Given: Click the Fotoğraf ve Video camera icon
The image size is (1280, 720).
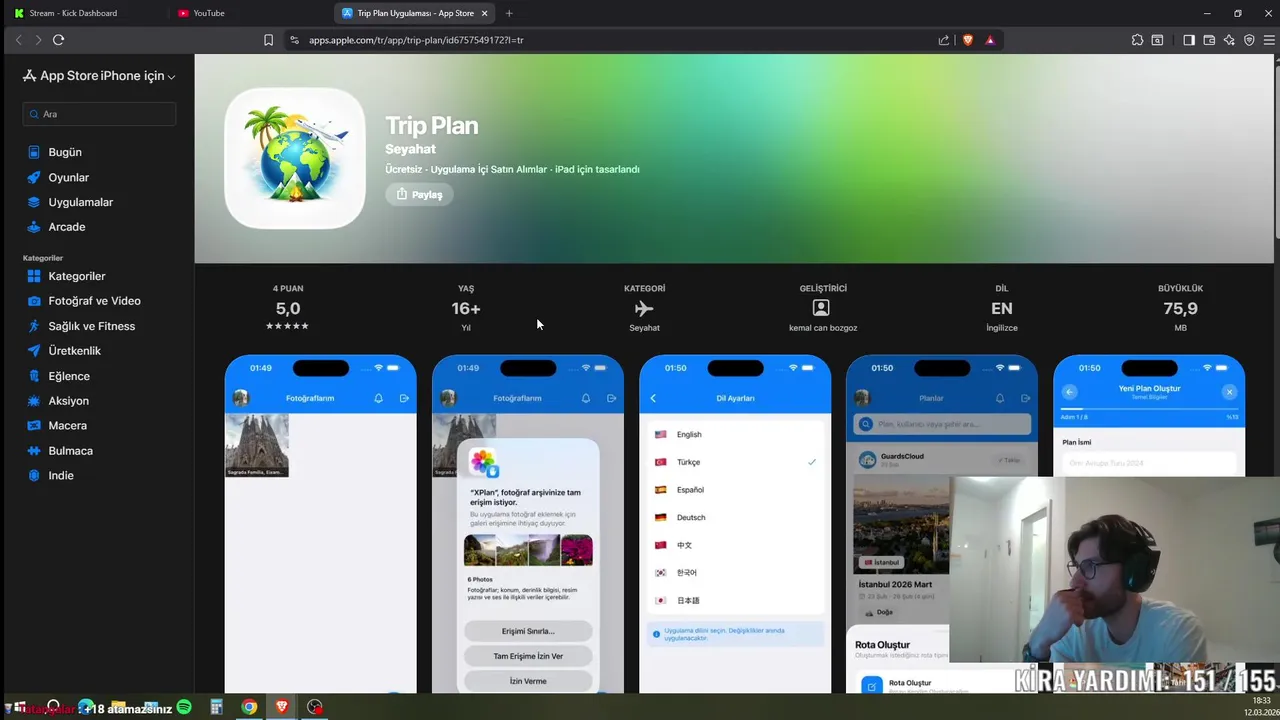Looking at the screenshot, I should click(x=34, y=301).
